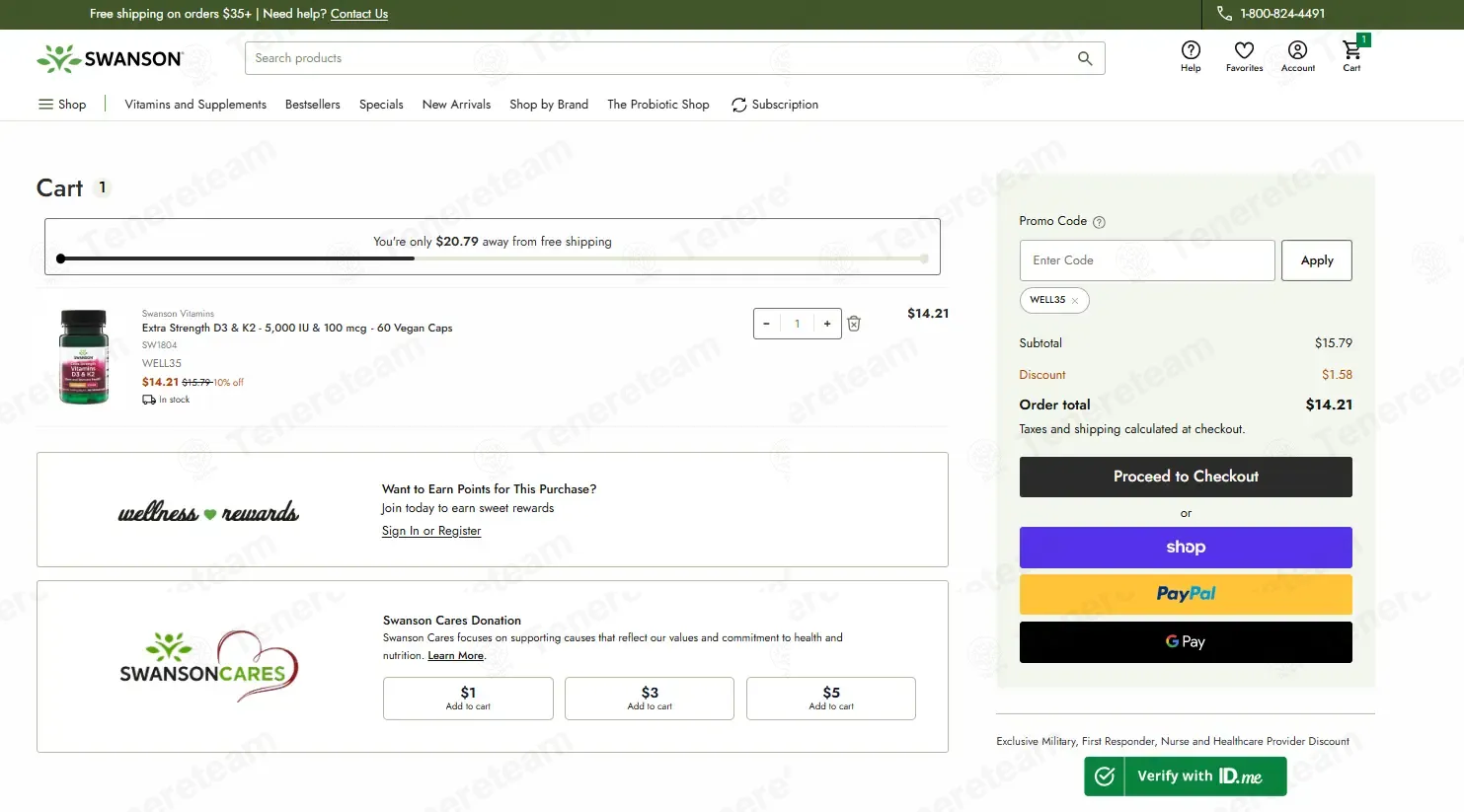Open Extra Strength D3 & K2 product title
The height and width of the screenshot is (812, 1464).
(297, 329)
